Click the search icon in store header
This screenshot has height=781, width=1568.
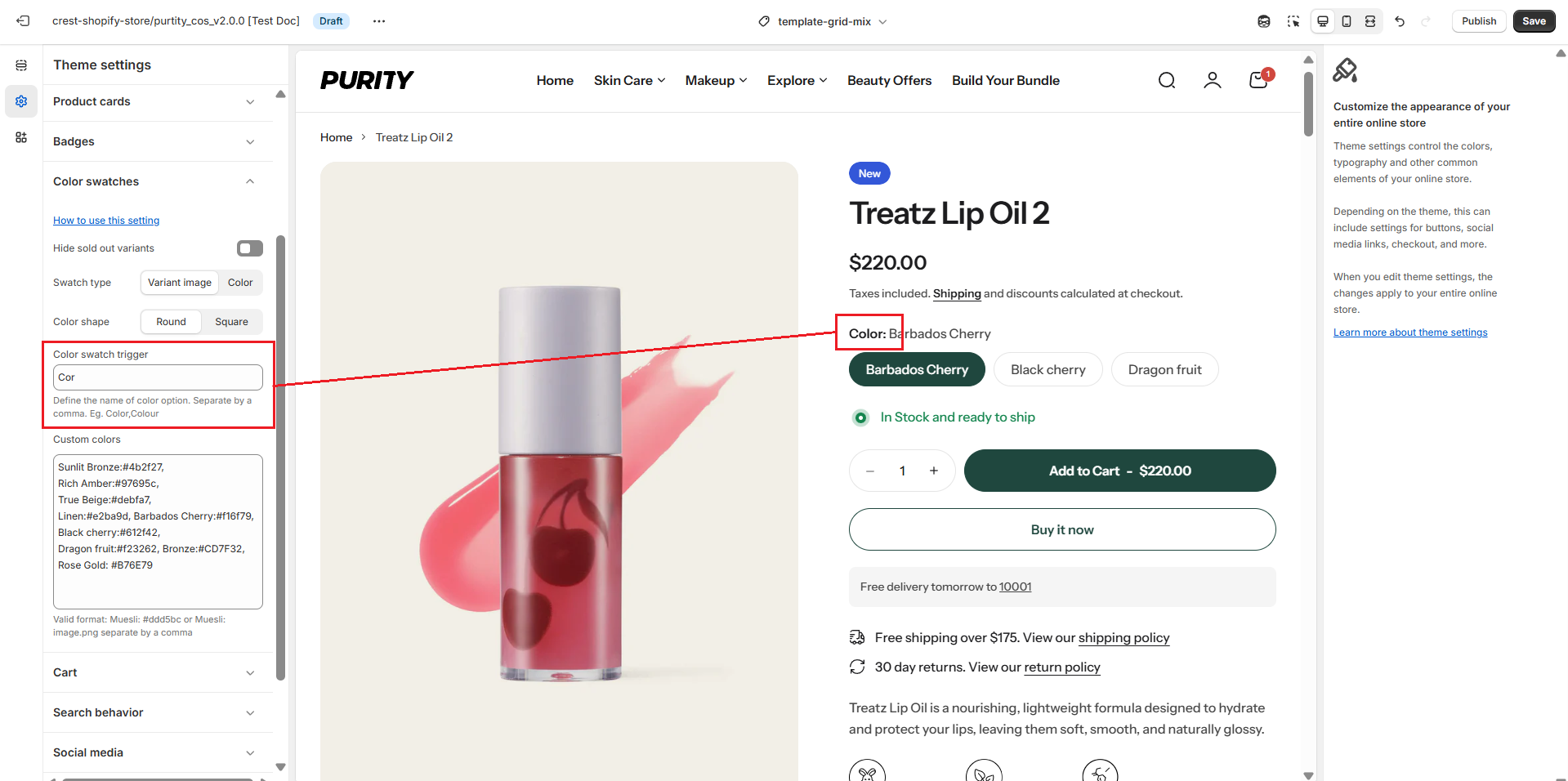[x=1167, y=80]
